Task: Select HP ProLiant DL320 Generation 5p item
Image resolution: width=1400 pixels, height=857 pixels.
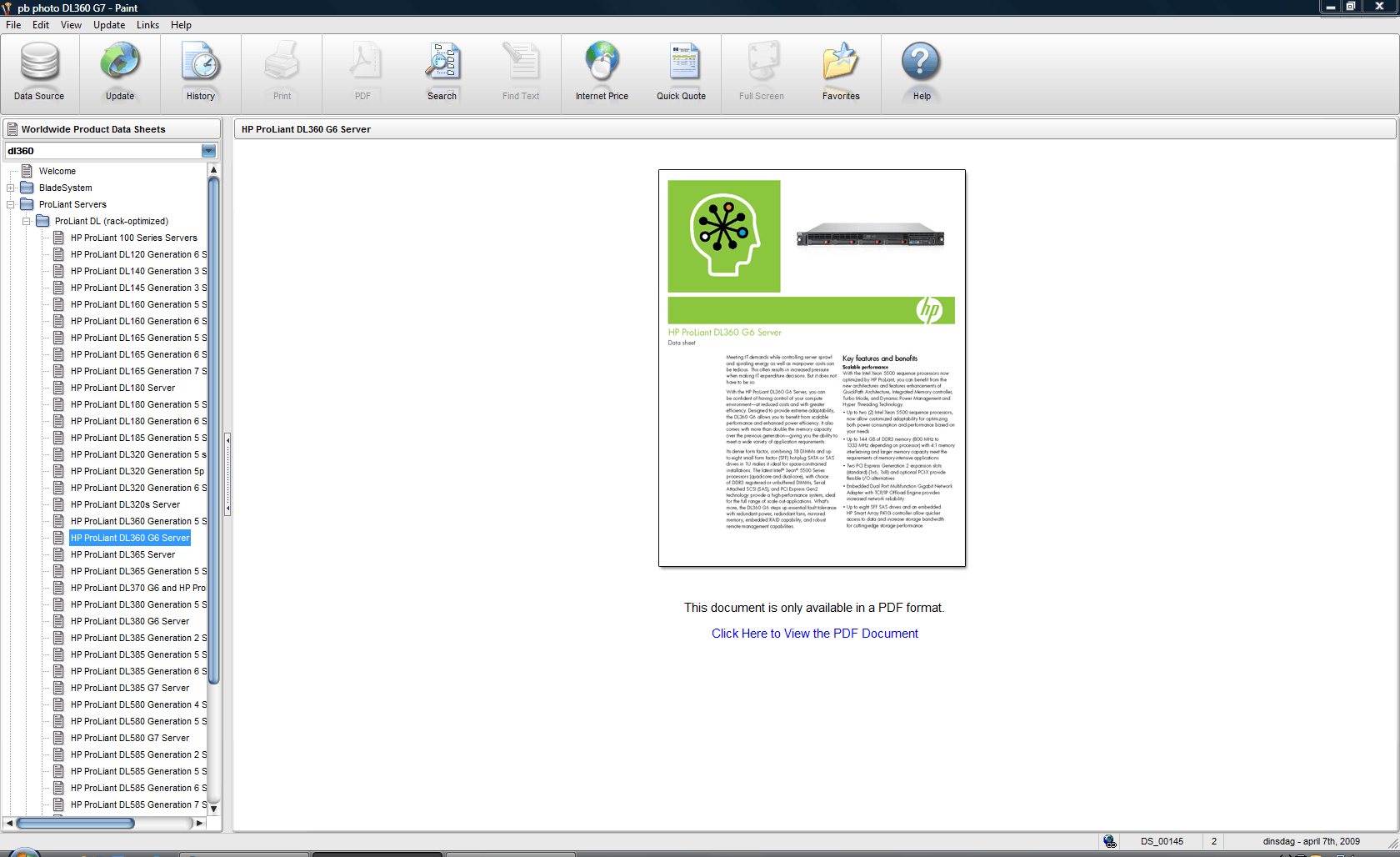Action: [137, 471]
